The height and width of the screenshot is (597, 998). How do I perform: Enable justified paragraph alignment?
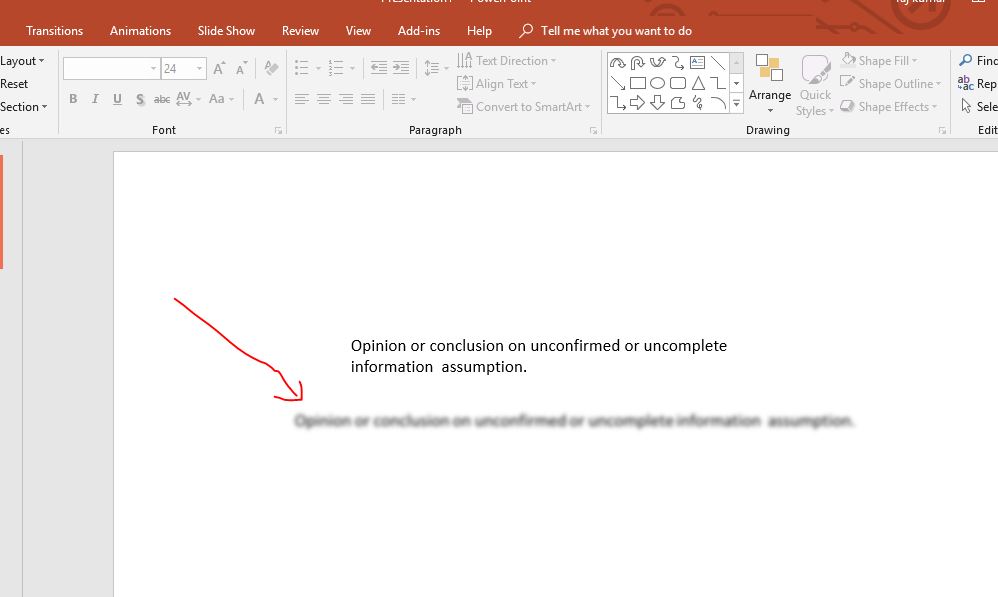(x=367, y=98)
